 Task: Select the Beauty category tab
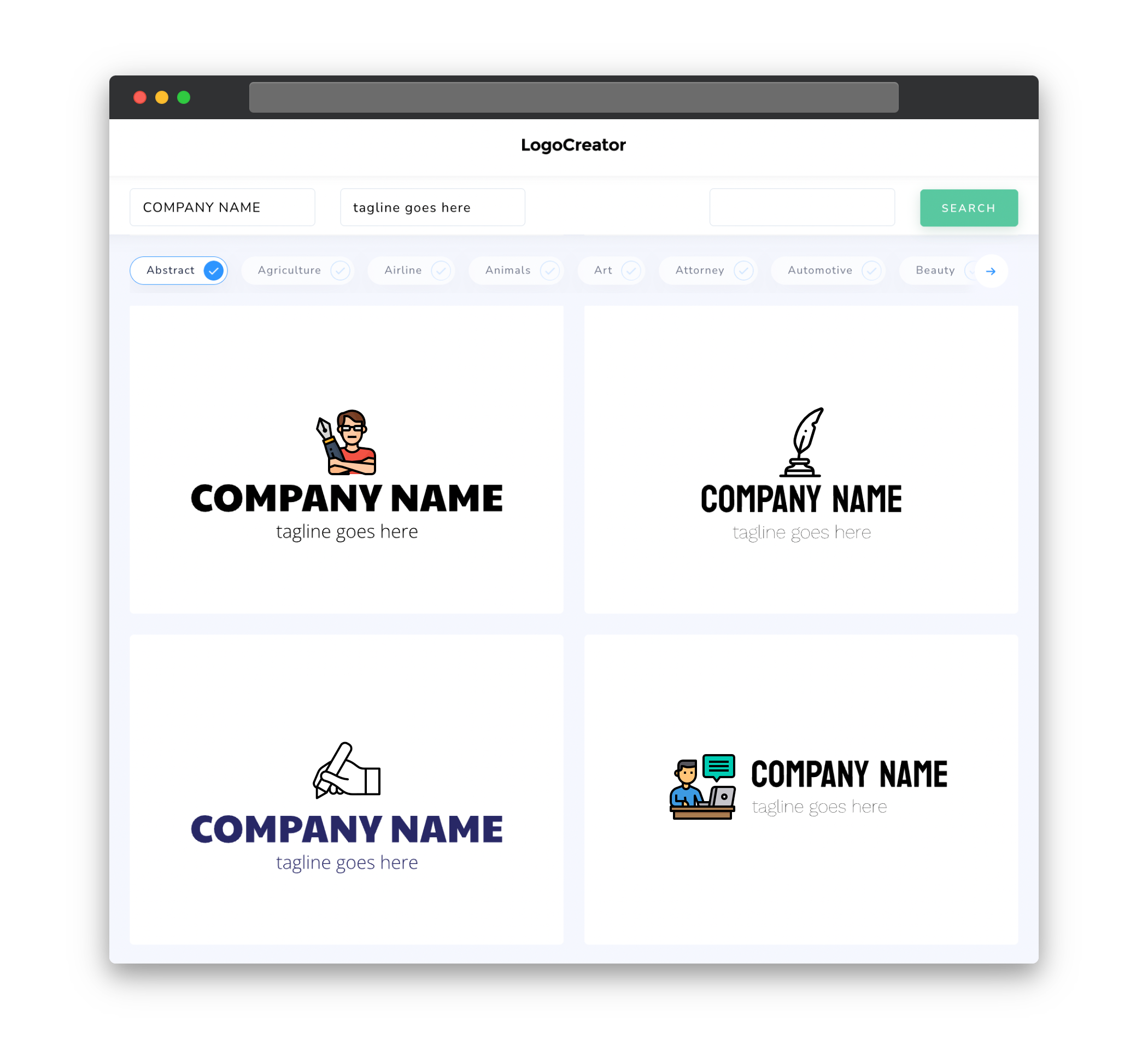click(935, 270)
